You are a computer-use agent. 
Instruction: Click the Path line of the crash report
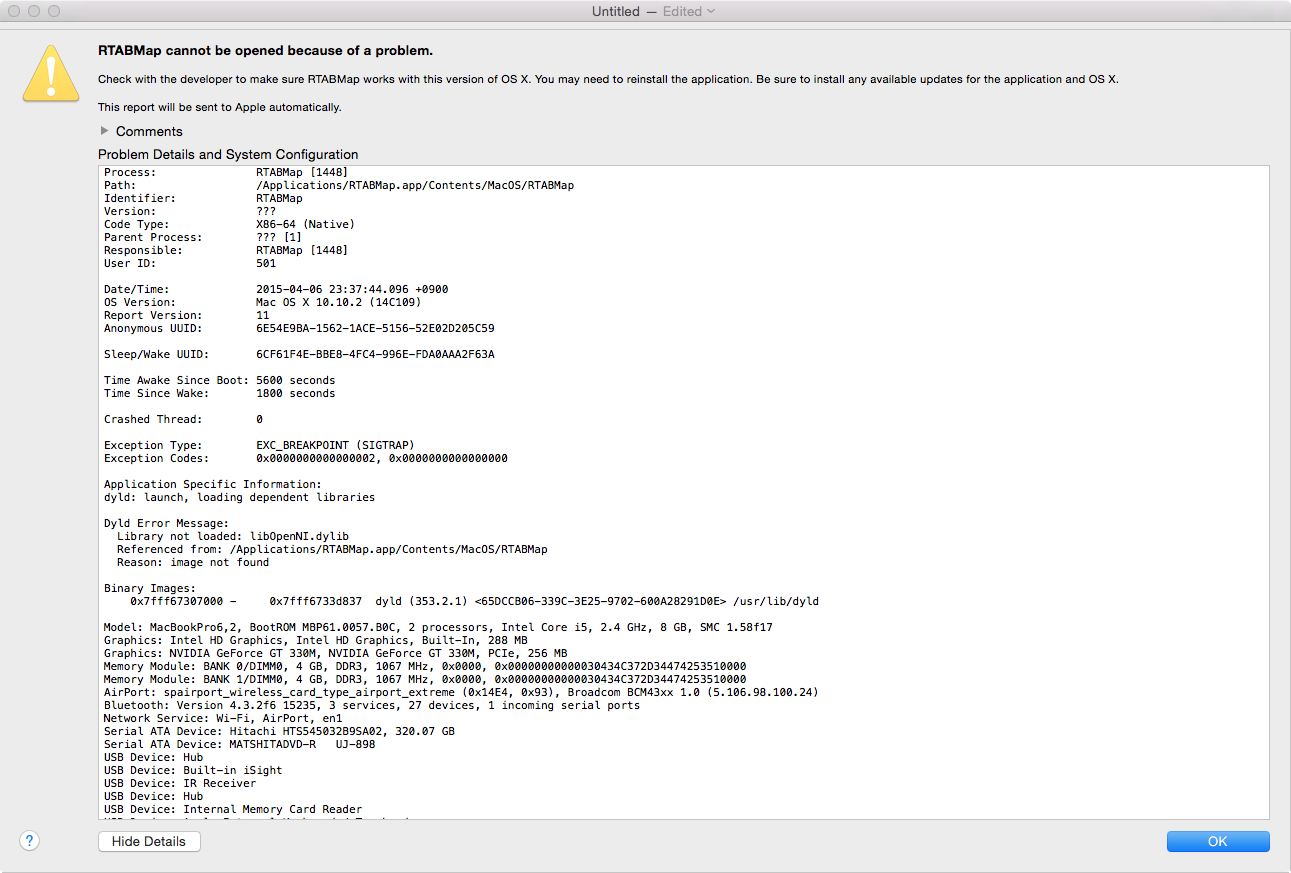click(x=339, y=186)
